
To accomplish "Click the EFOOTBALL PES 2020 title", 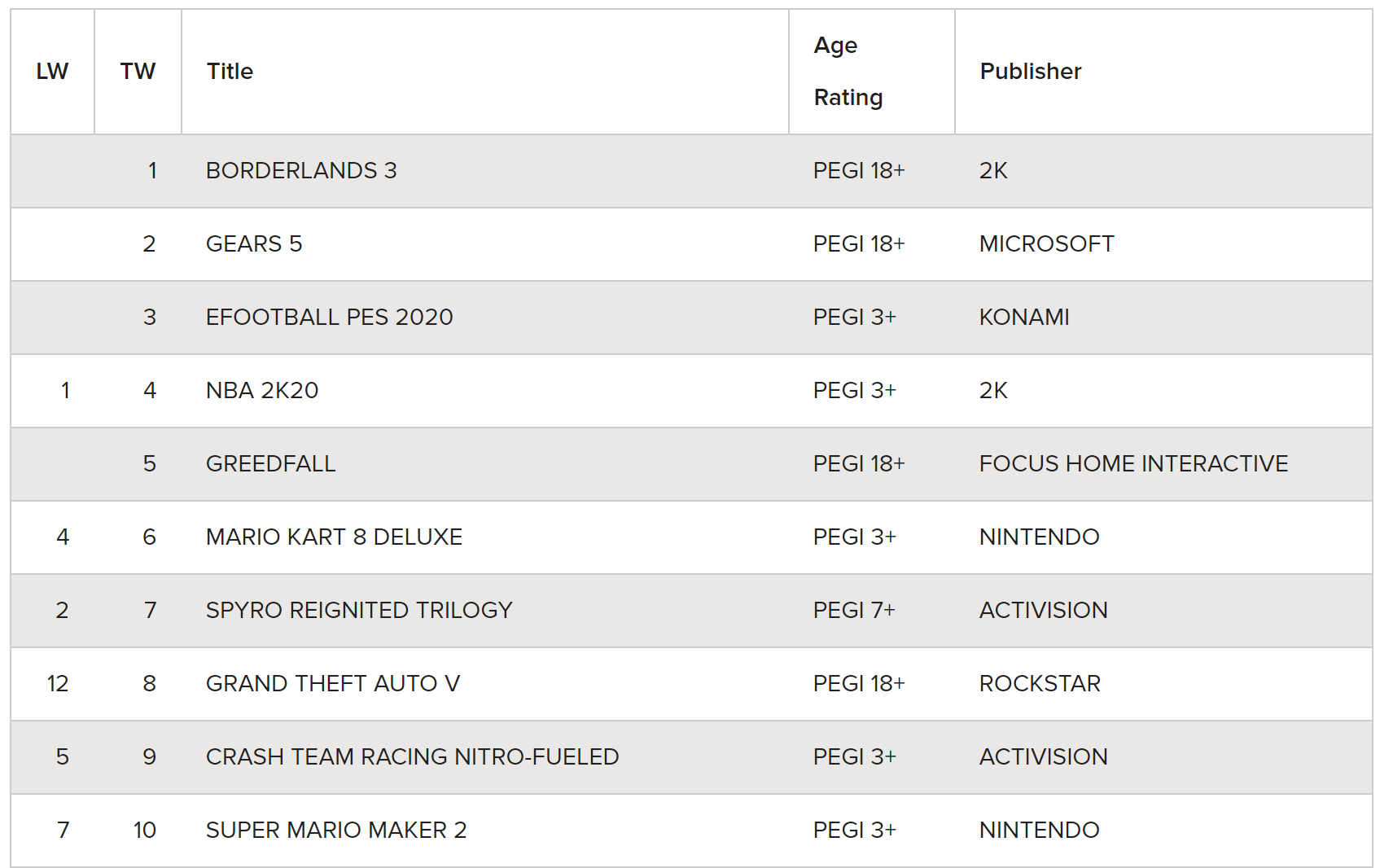I will pyautogui.click(x=329, y=318).
